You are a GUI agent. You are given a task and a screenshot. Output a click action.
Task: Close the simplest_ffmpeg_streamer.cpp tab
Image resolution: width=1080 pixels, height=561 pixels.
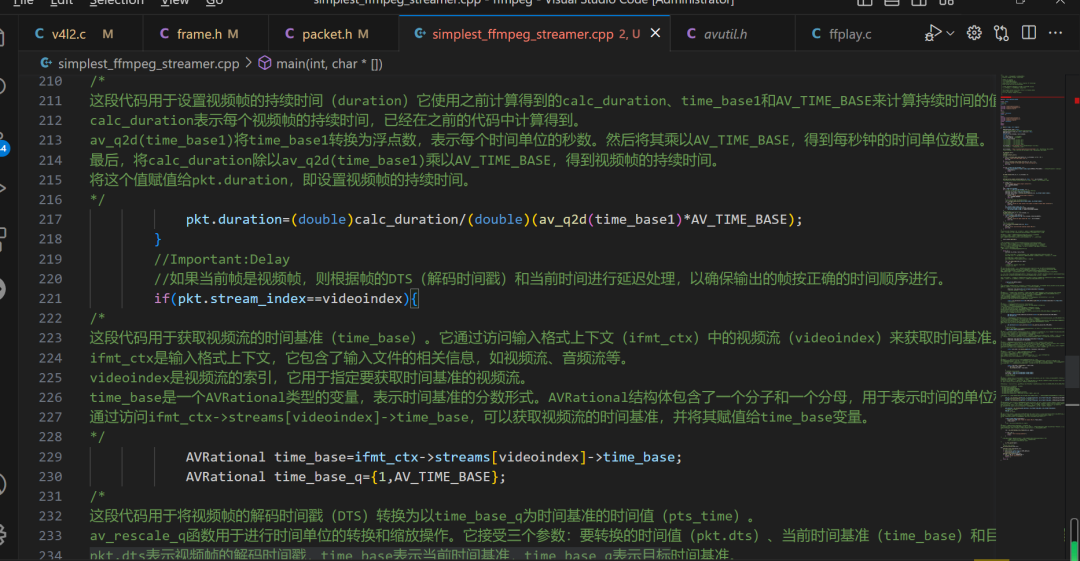click(x=656, y=33)
